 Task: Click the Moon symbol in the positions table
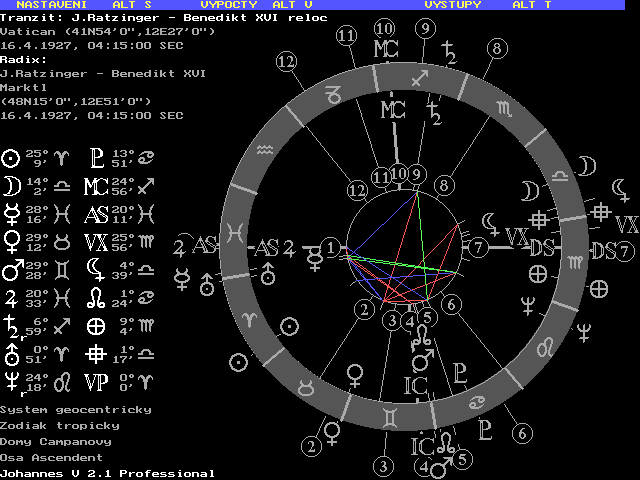point(11,186)
